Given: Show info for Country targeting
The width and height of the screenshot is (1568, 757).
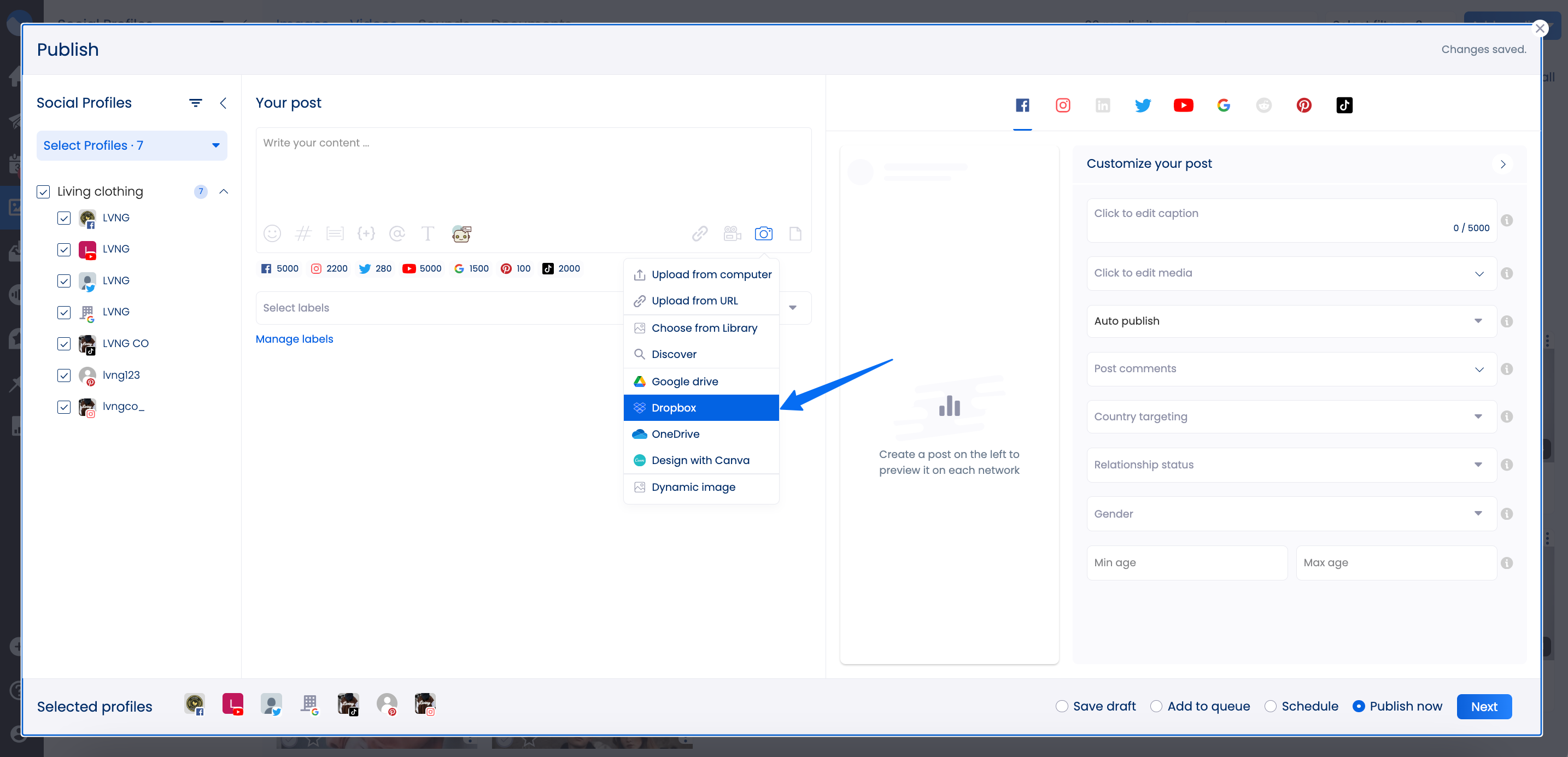Looking at the screenshot, I should (1507, 417).
